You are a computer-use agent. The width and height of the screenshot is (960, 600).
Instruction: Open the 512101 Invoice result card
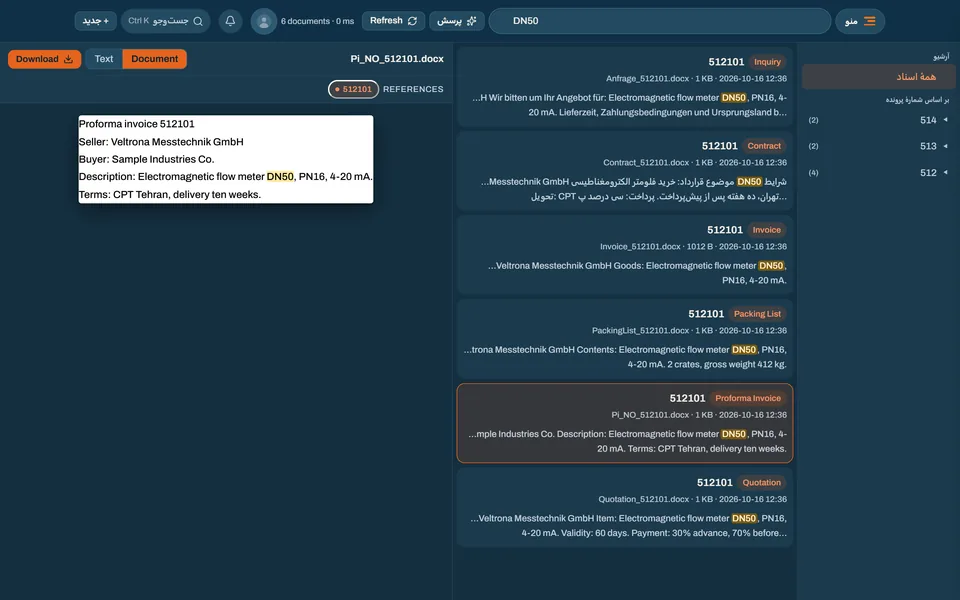click(624, 255)
